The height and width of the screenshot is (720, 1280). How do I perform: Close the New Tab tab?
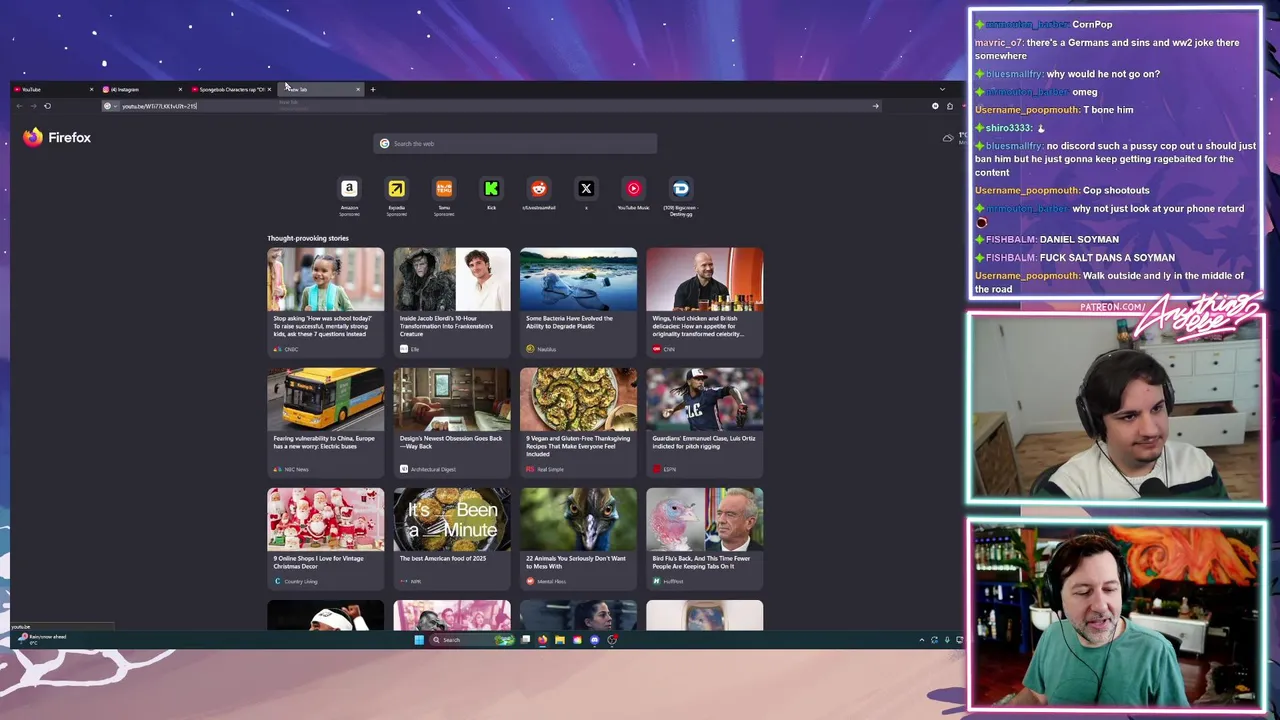click(x=358, y=89)
